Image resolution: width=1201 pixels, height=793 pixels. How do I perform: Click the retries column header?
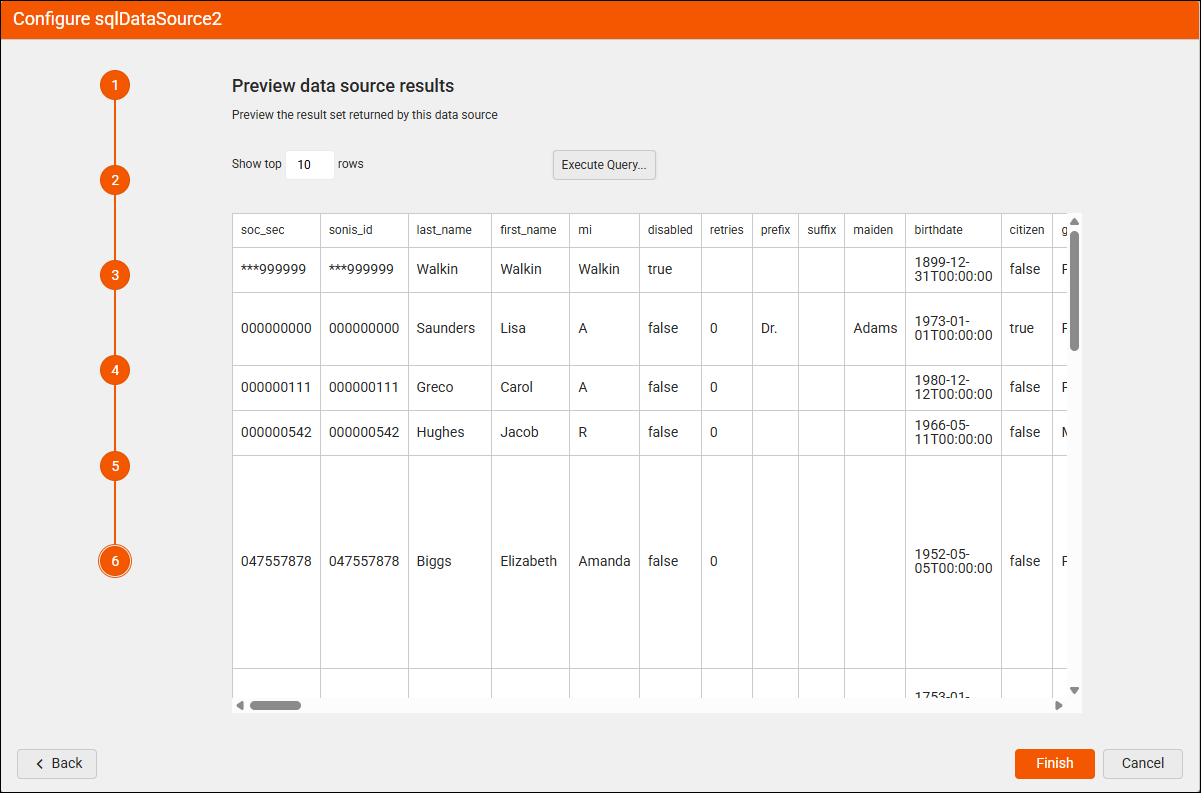(x=727, y=230)
